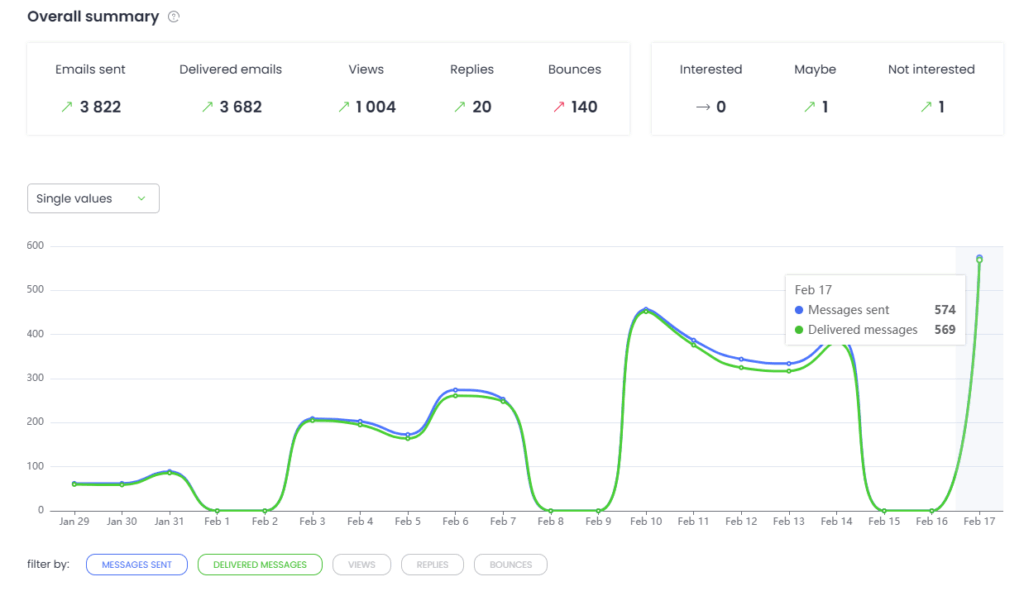This screenshot has height=591, width=1024.
Task: Toggle the Messages Sent filter
Action: [x=136, y=565]
